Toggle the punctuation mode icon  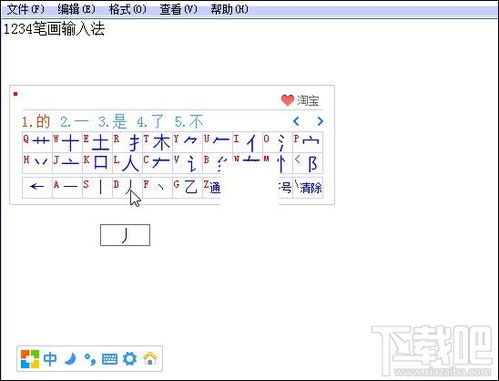click(x=90, y=359)
